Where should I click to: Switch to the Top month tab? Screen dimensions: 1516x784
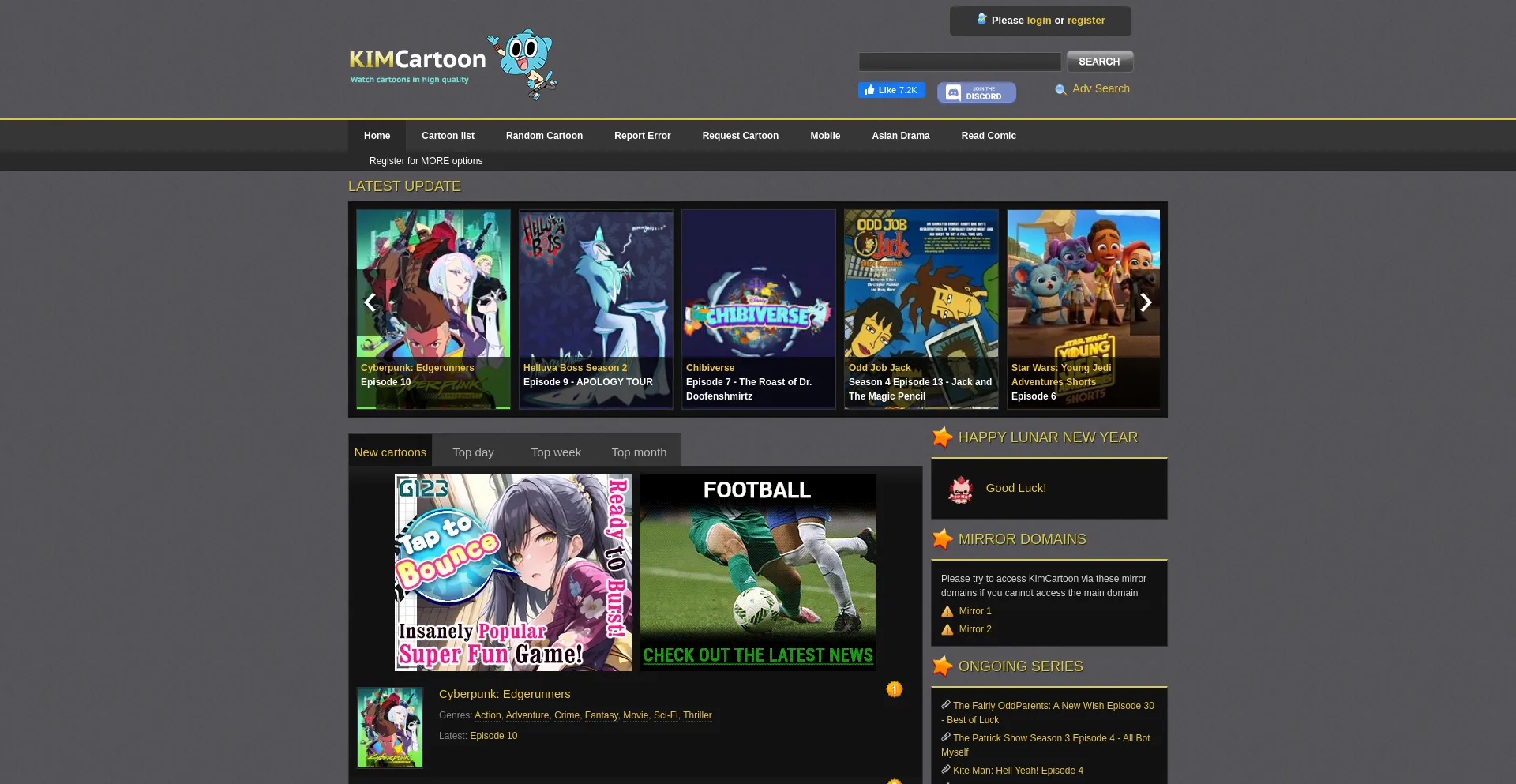[639, 452]
